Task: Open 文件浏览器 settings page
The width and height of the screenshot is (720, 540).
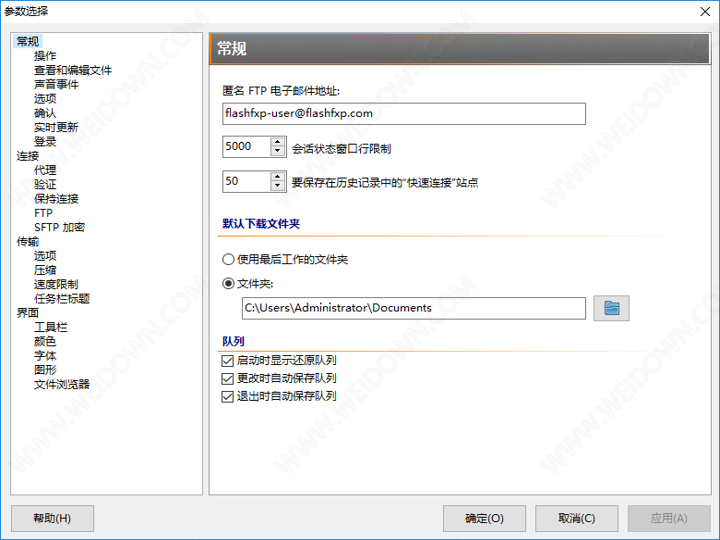Action: [x=62, y=384]
